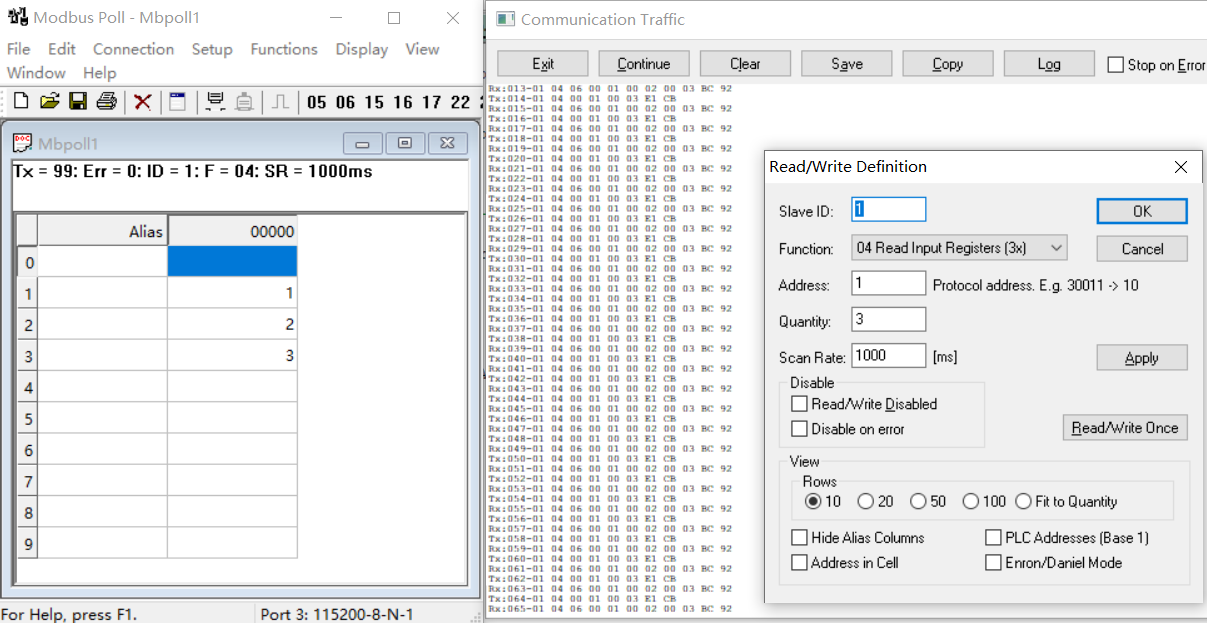The height and width of the screenshot is (623, 1207).
Task: Select the 100 rows radio button
Action: click(x=971, y=501)
